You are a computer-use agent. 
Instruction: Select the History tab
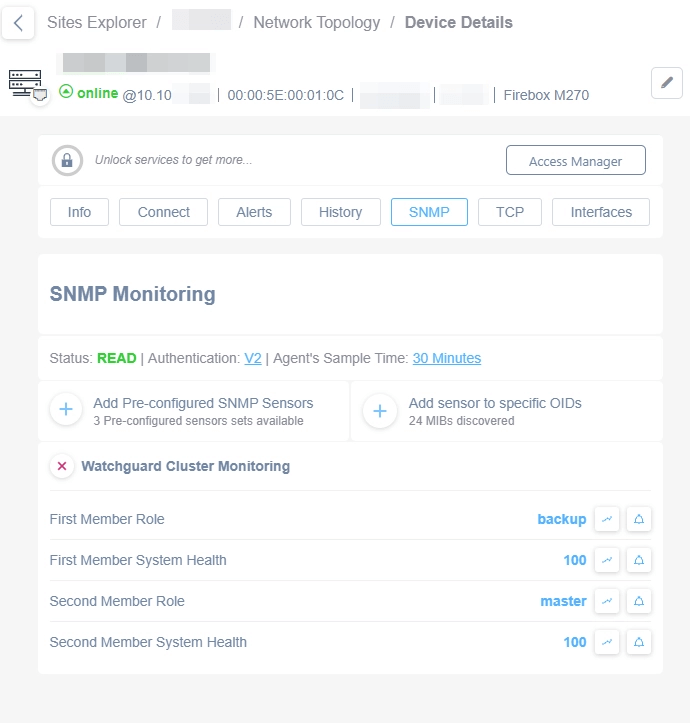(x=340, y=212)
